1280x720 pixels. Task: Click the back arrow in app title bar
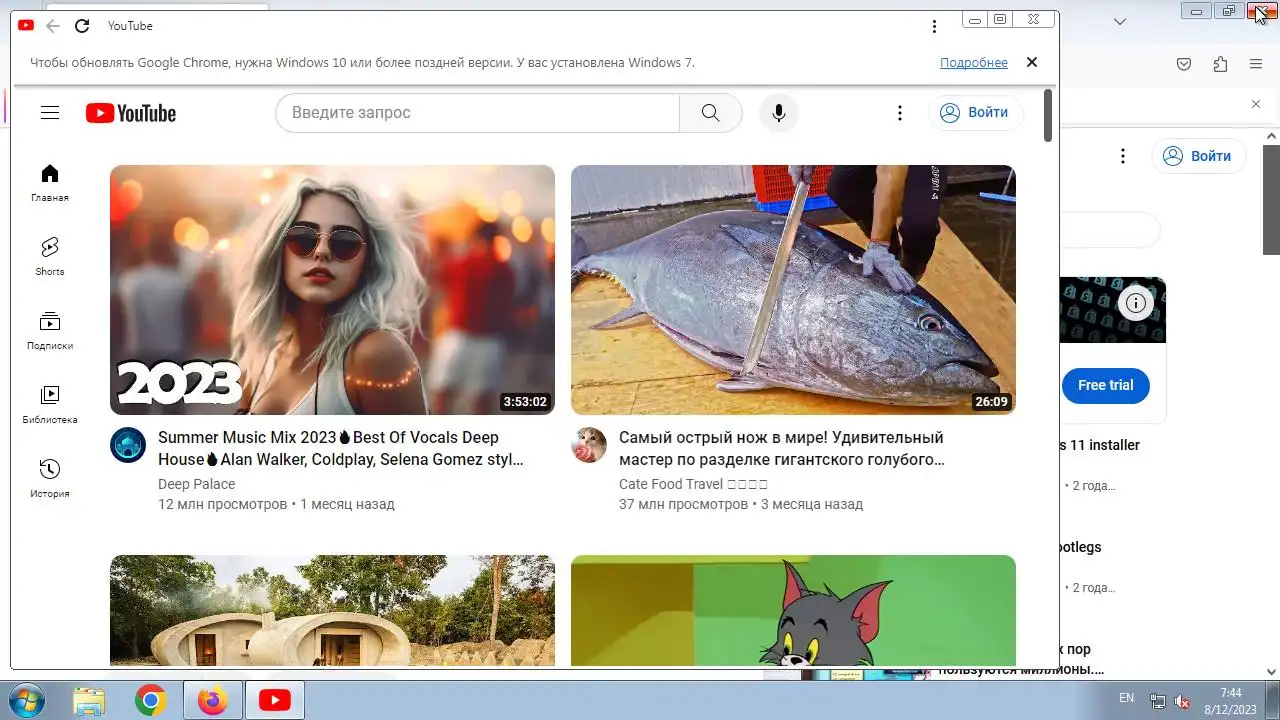pos(53,26)
